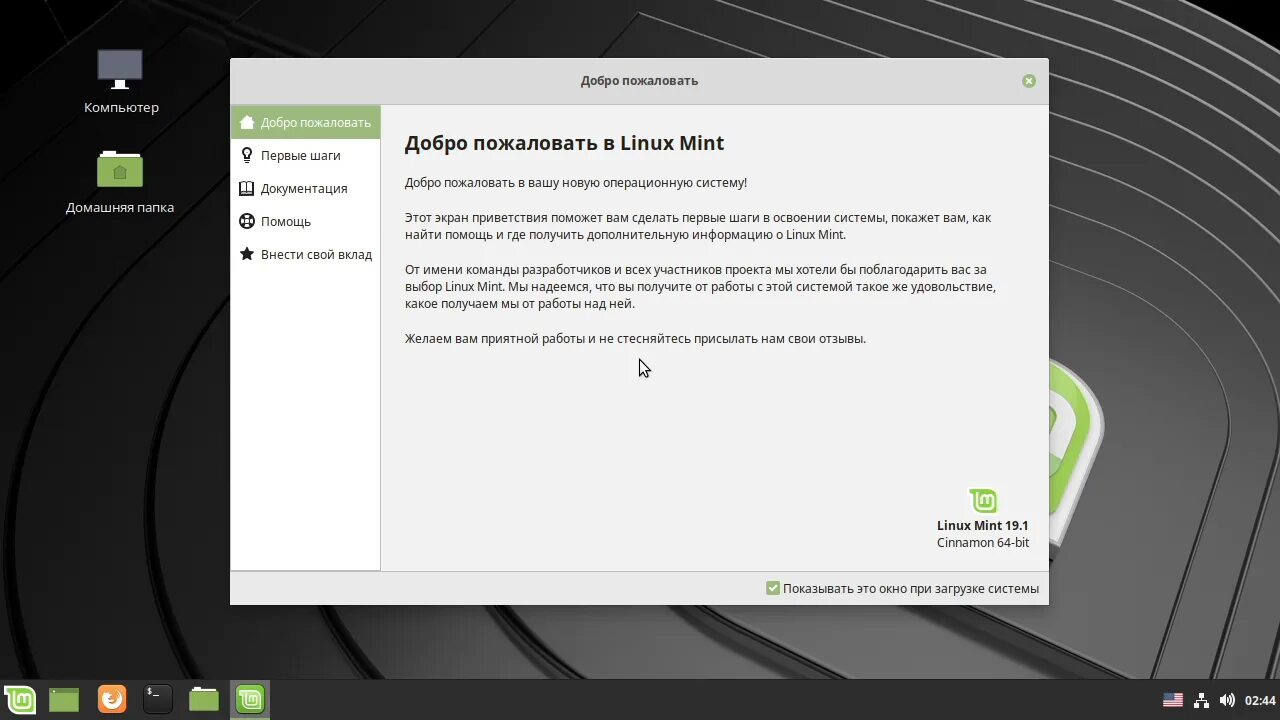Launch Firefox from the taskbar

point(112,699)
